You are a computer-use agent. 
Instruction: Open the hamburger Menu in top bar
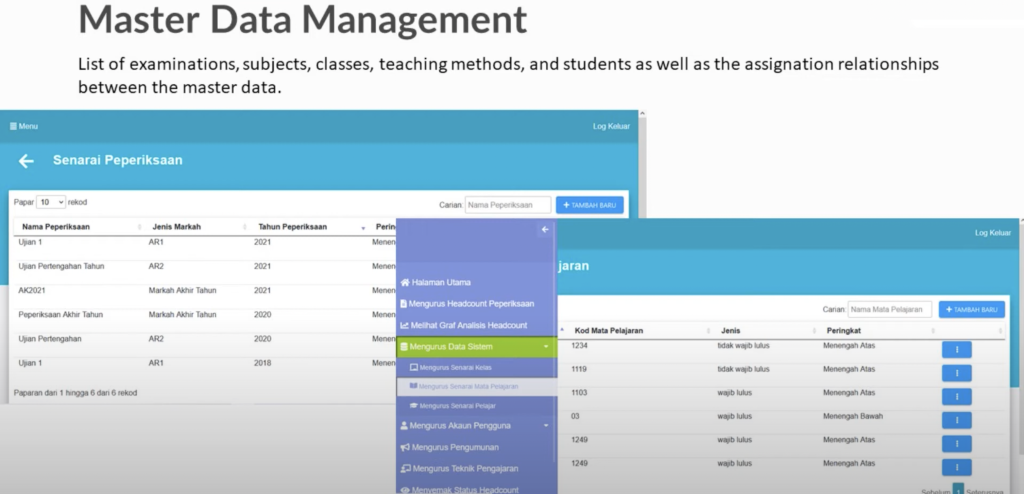(24, 126)
